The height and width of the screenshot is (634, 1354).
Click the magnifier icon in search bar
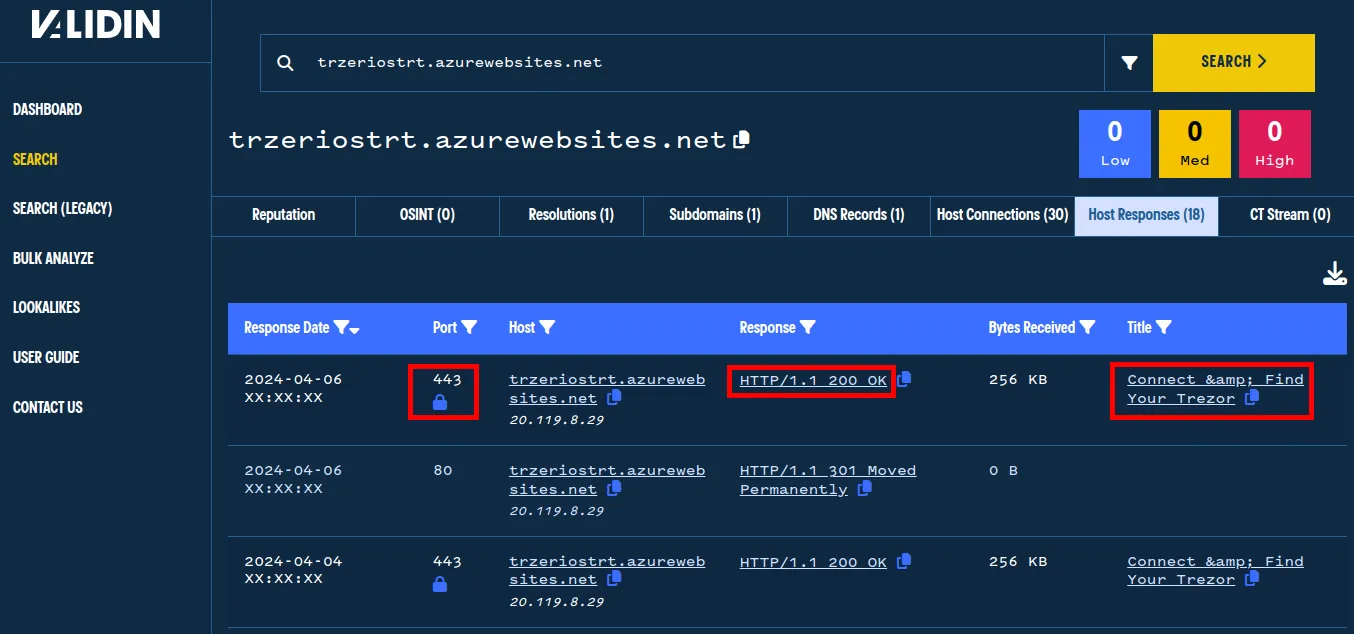pos(285,63)
